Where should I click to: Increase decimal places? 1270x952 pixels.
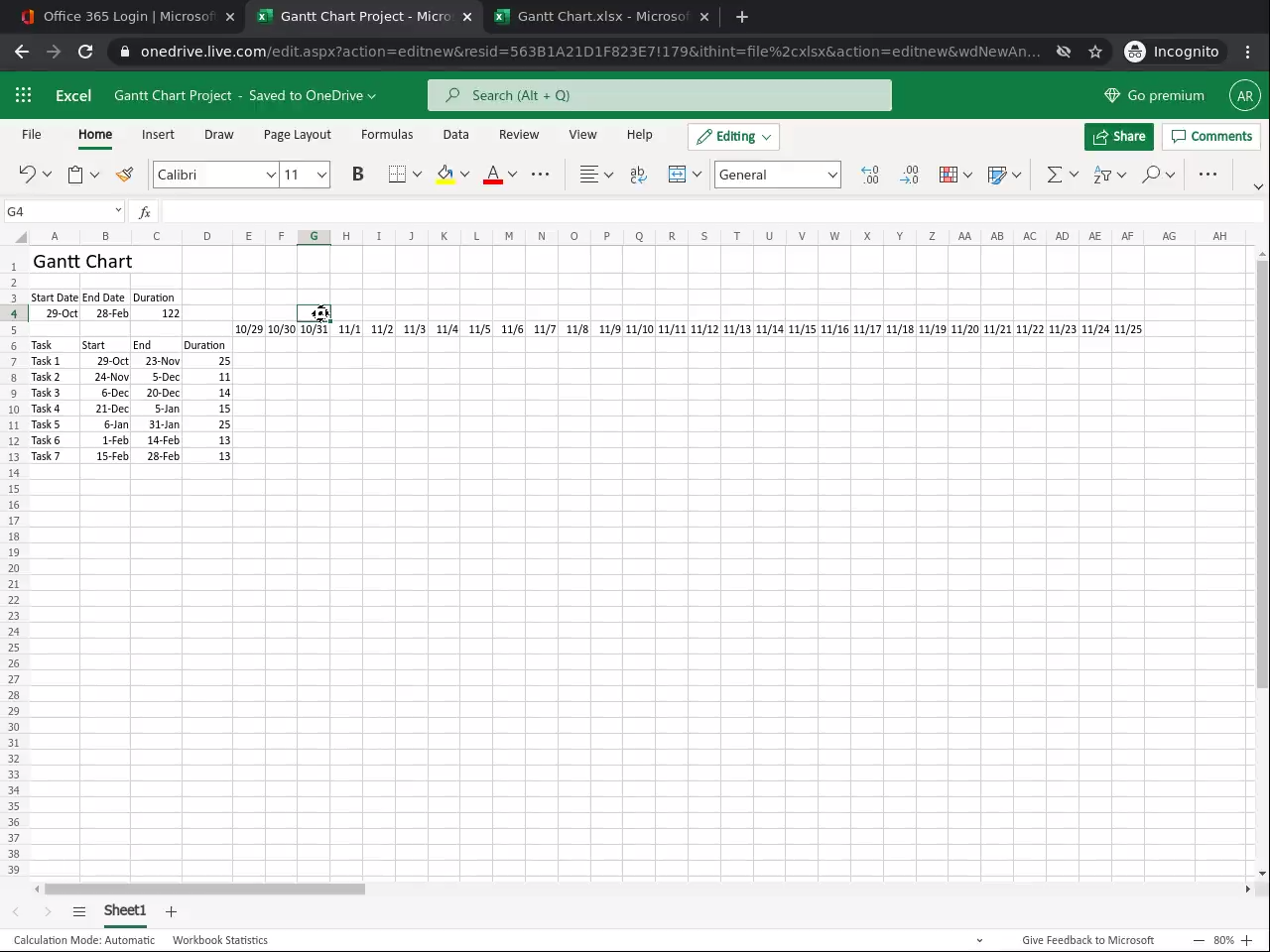click(x=870, y=175)
